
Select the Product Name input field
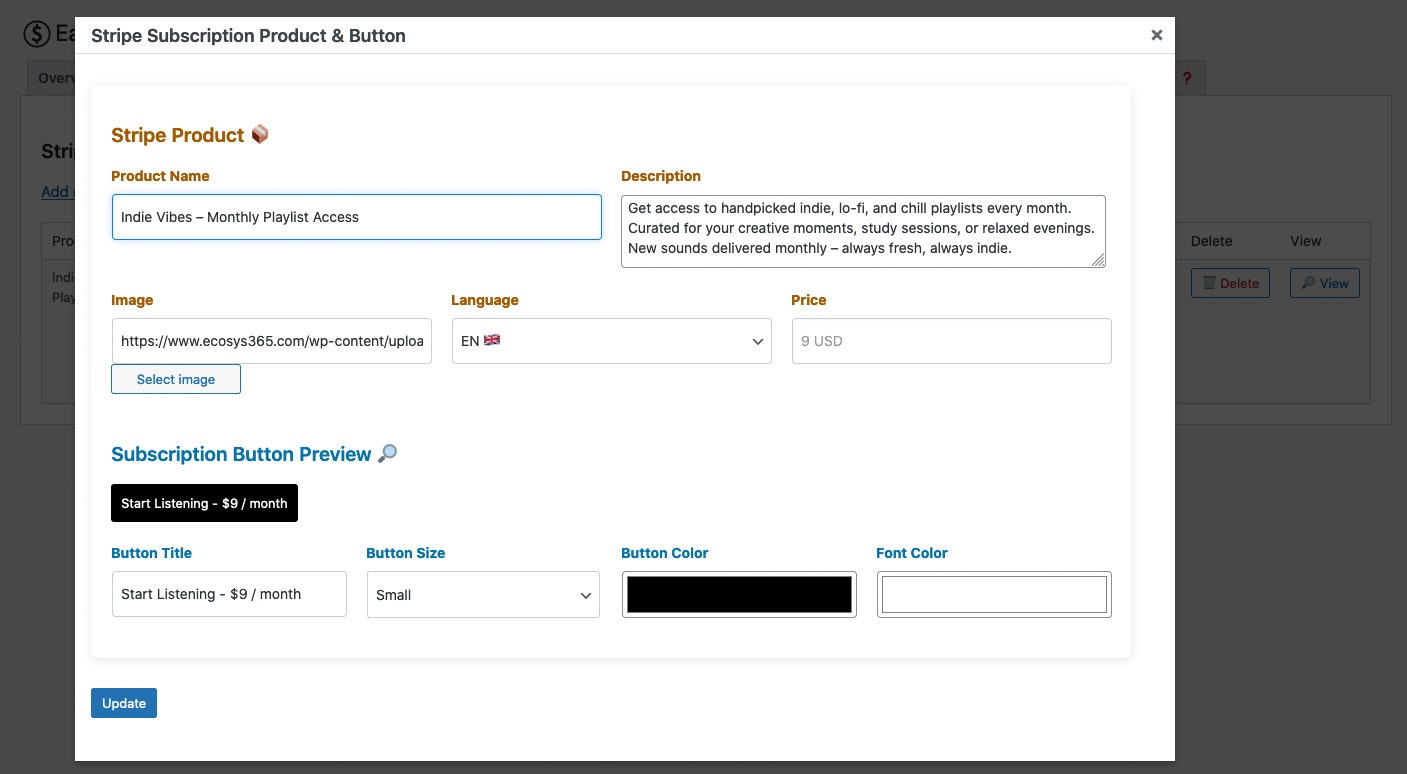tap(356, 216)
